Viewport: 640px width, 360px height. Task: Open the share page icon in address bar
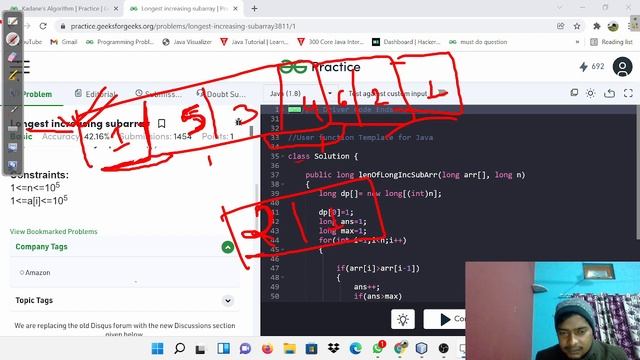pyautogui.click(x=560, y=26)
